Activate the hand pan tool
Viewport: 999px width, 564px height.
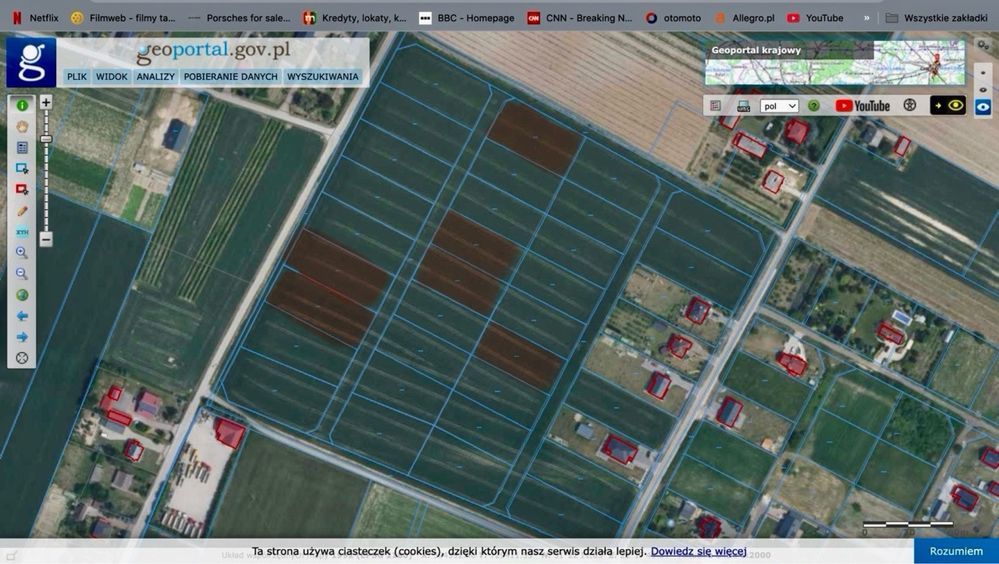click(22, 127)
